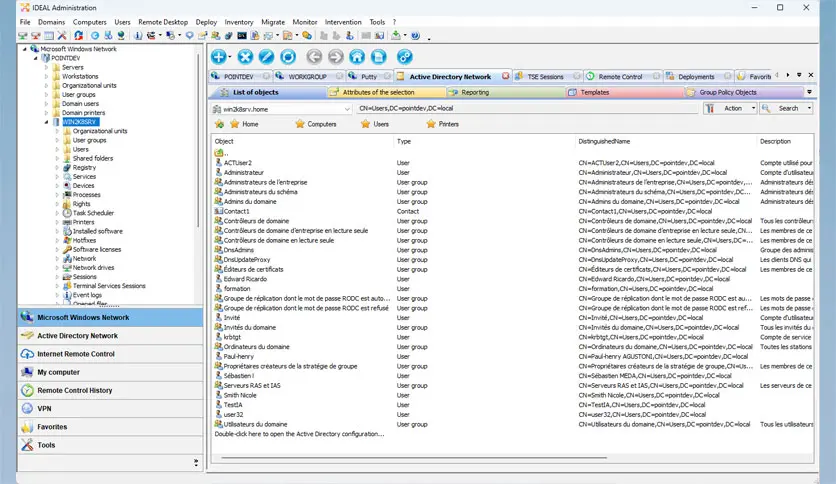Image resolution: width=836 pixels, height=484 pixels.
Task: Switch to the Templates tab
Action: (594, 92)
